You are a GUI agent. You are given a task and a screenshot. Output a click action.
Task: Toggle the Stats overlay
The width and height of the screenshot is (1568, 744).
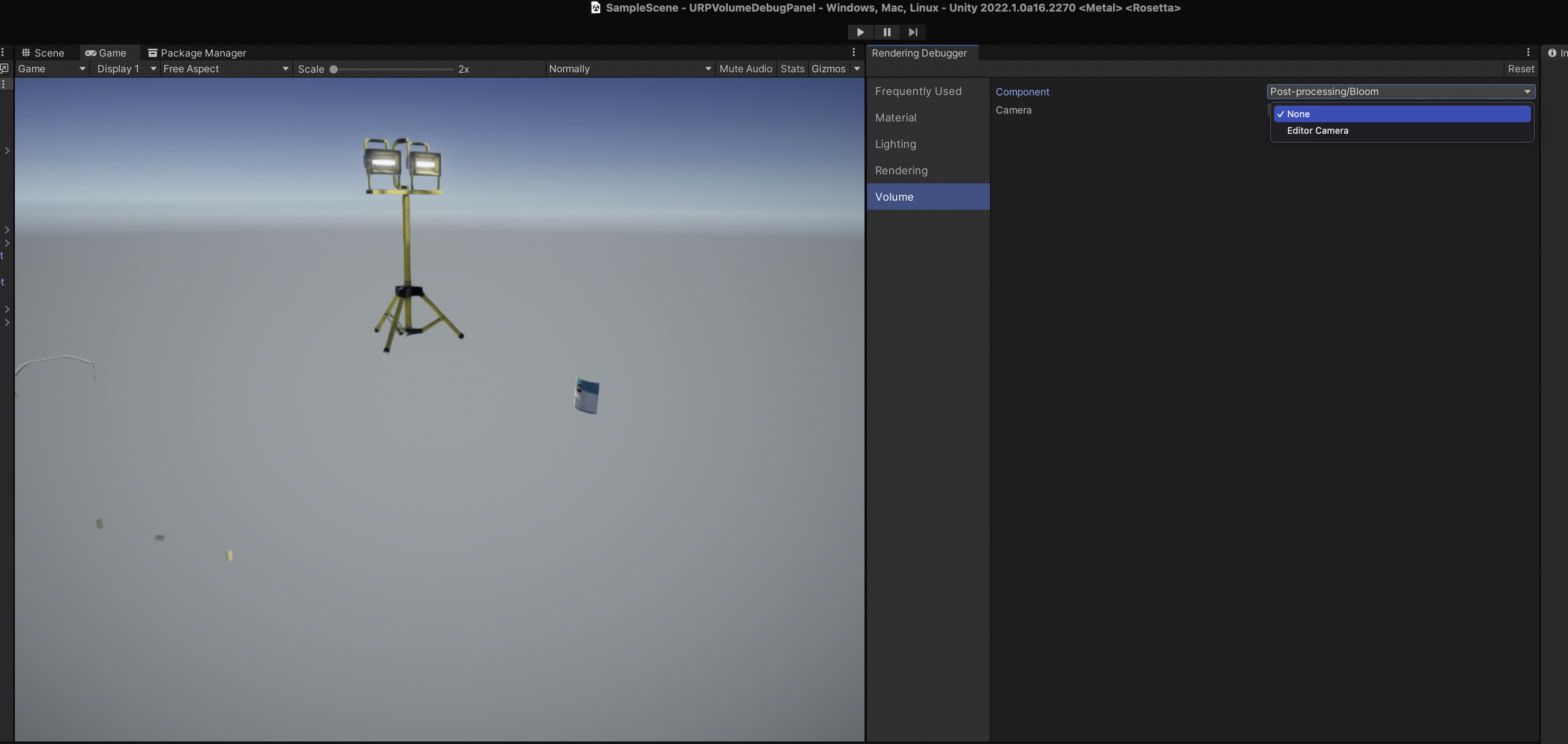pyautogui.click(x=792, y=69)
